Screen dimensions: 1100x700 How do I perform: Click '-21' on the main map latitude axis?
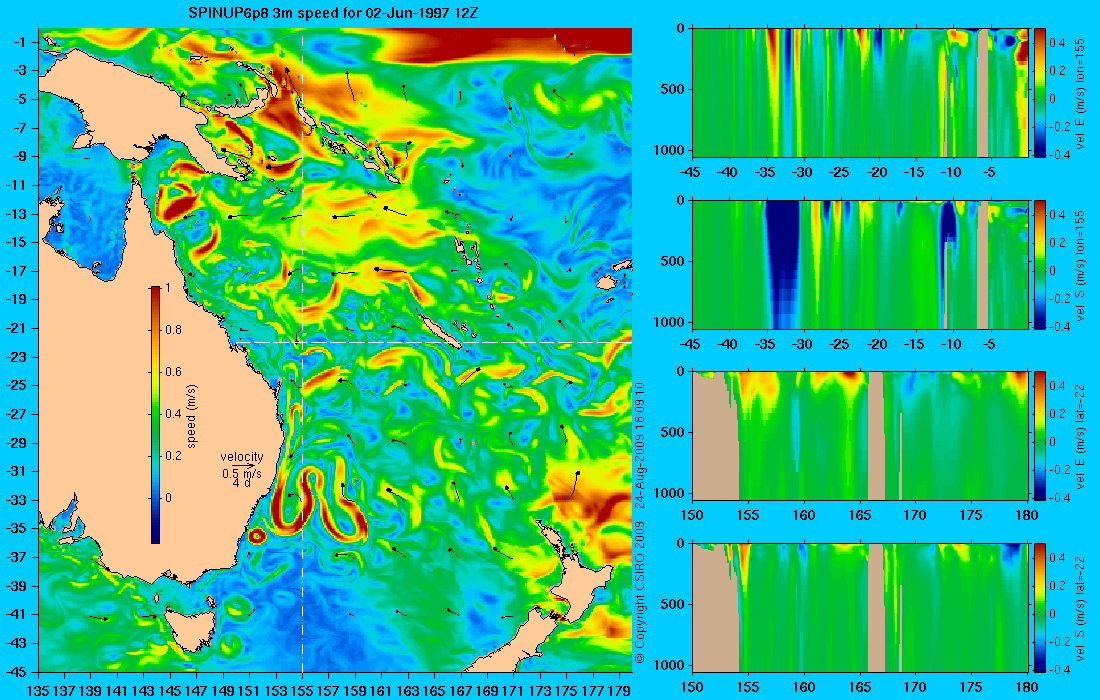pyautogui.click(x=15, y=328)
